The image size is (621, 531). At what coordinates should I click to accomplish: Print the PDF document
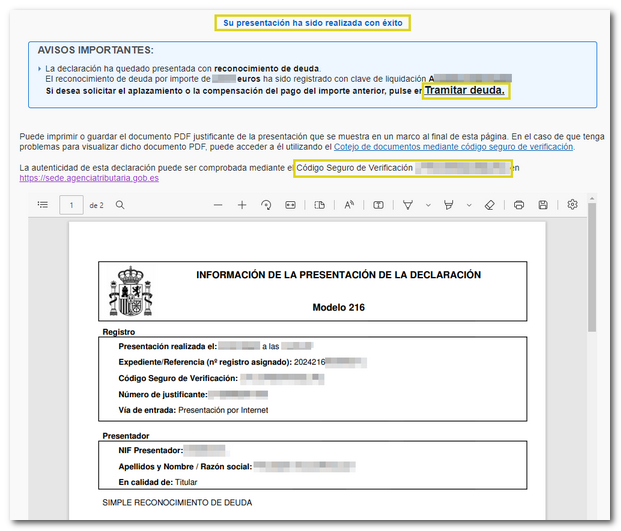[x=518, y=205]
